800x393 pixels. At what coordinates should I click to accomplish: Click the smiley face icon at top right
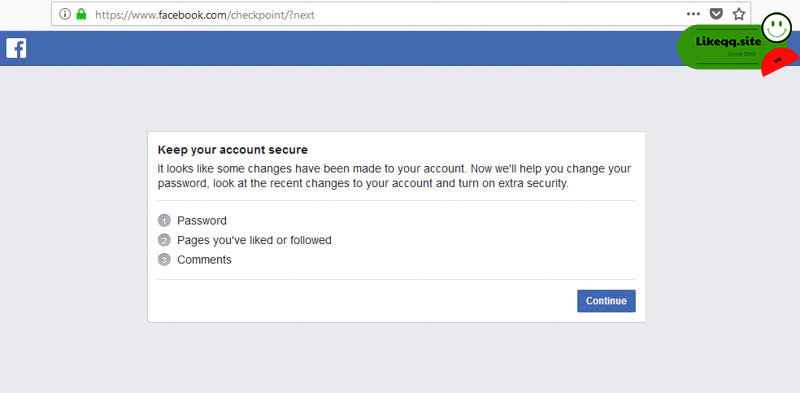(777, 28)
